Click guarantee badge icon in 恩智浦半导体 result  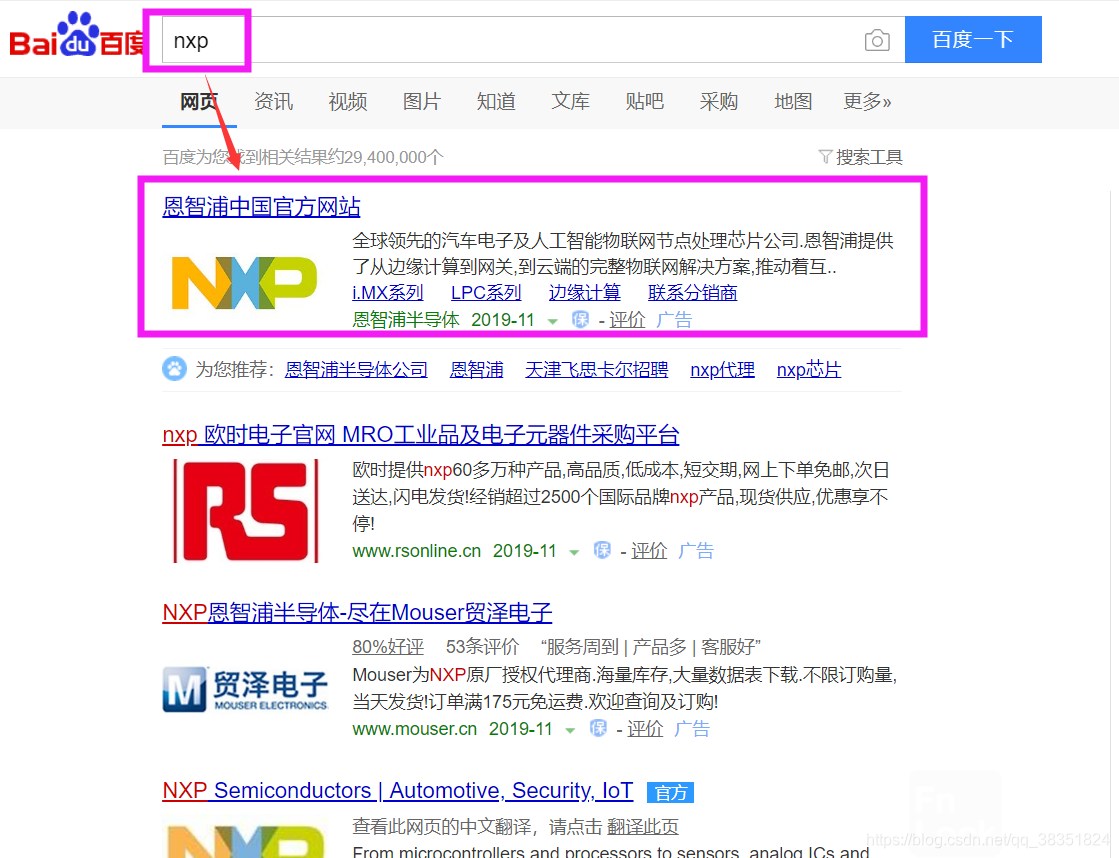(x=580, y=320)
